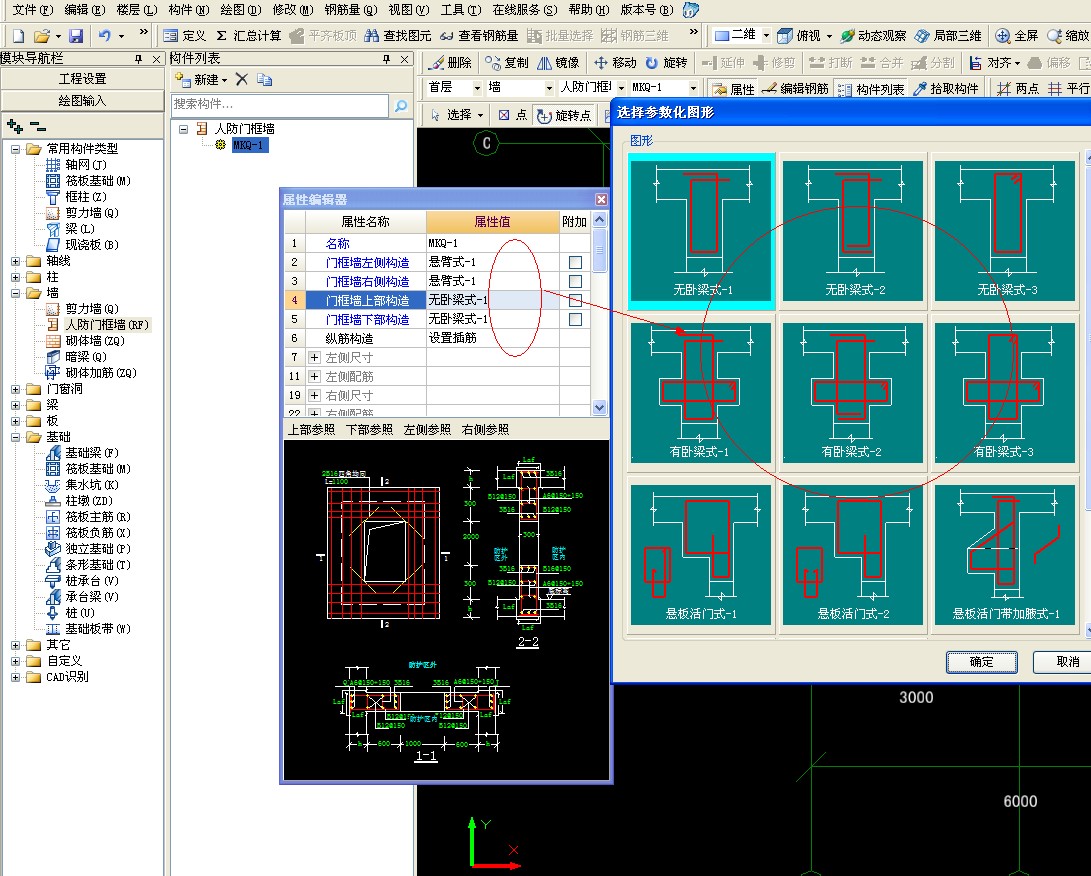Image resolution: width=1091 pixels, height=876 pixels.
Task: Click expand-all plus icon in navigation panel
Action: click(14, 127)
